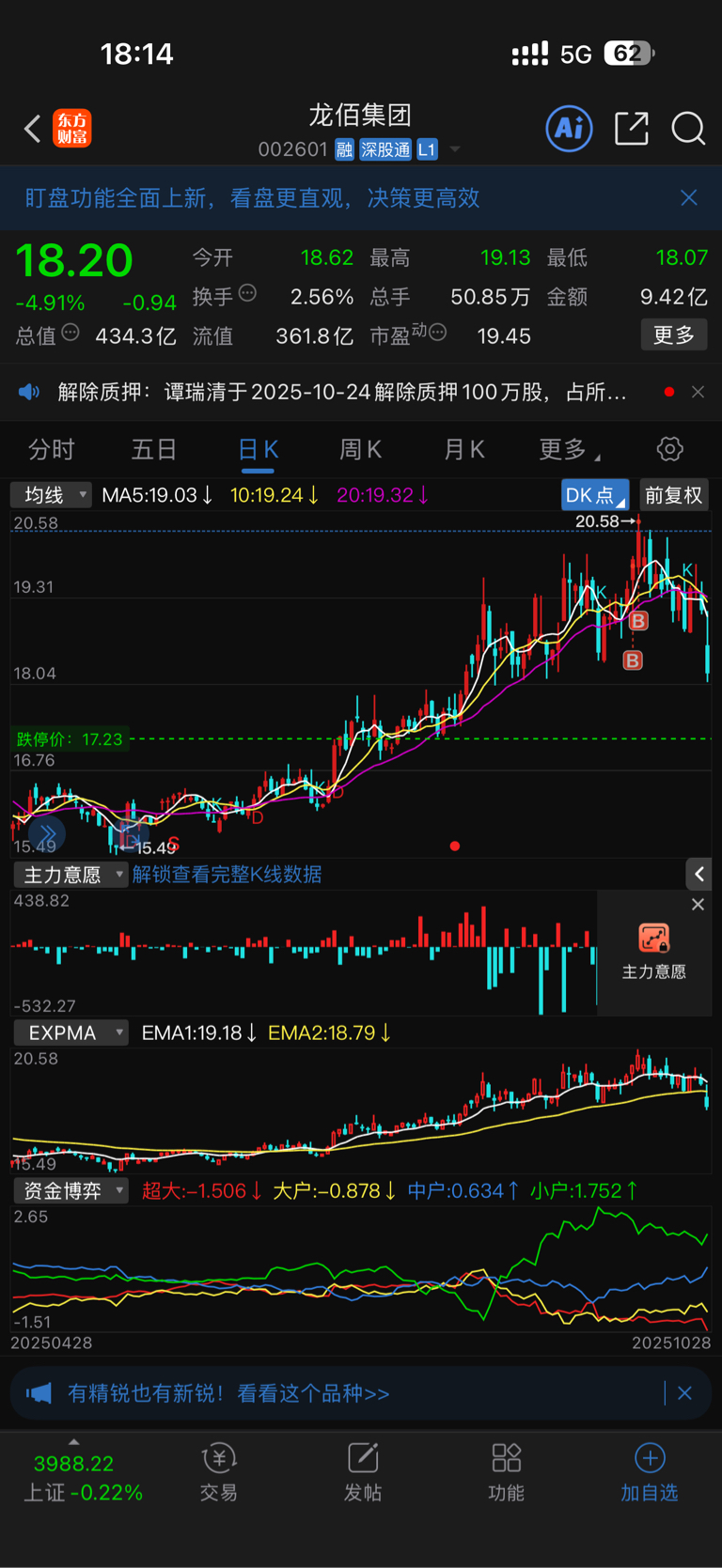The width and height of the screenshot is (722, 1568).
Task: Tap the 深股通 badge
Action: [x=385, y=149]
